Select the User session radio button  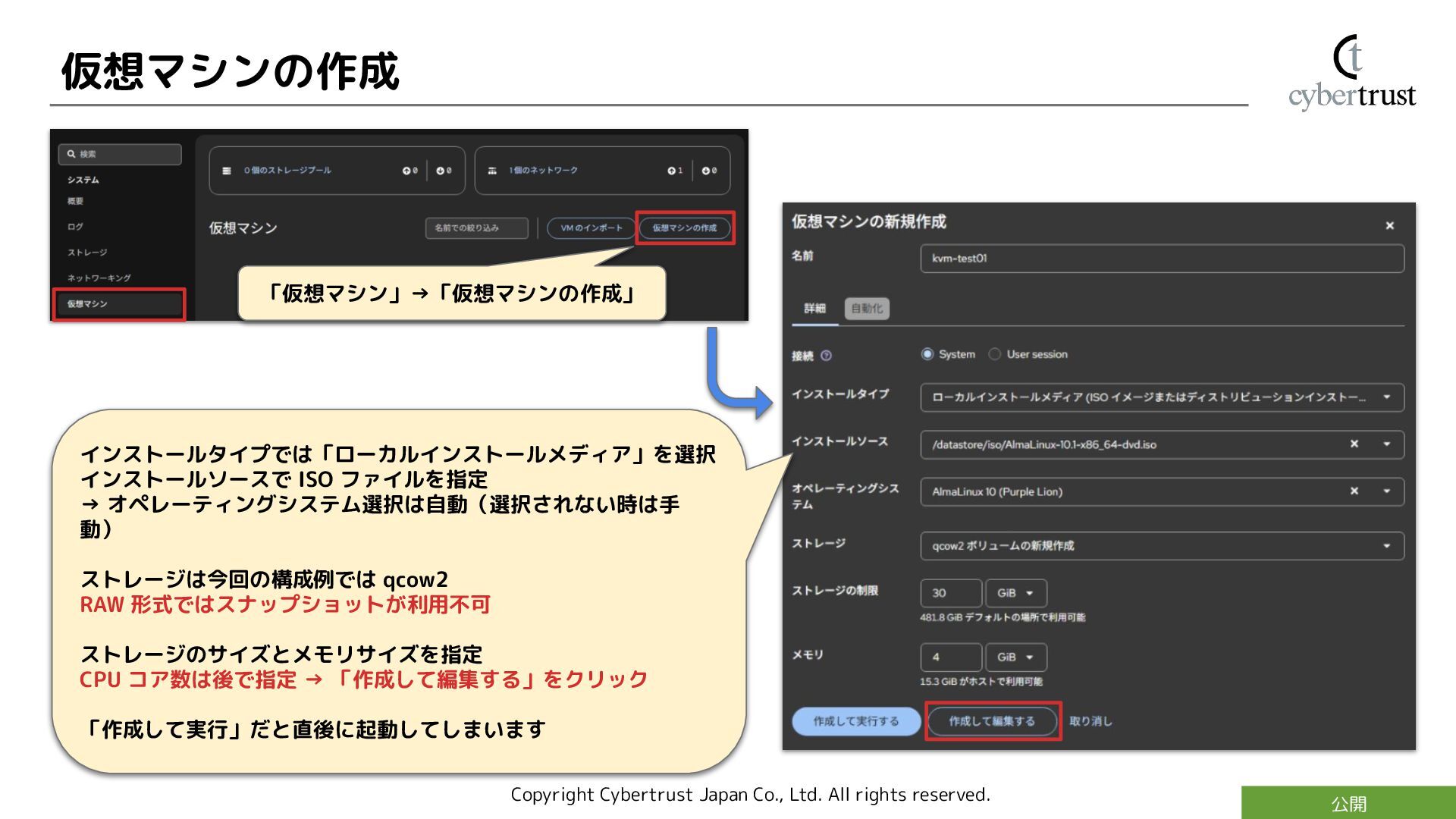(994, 354)
